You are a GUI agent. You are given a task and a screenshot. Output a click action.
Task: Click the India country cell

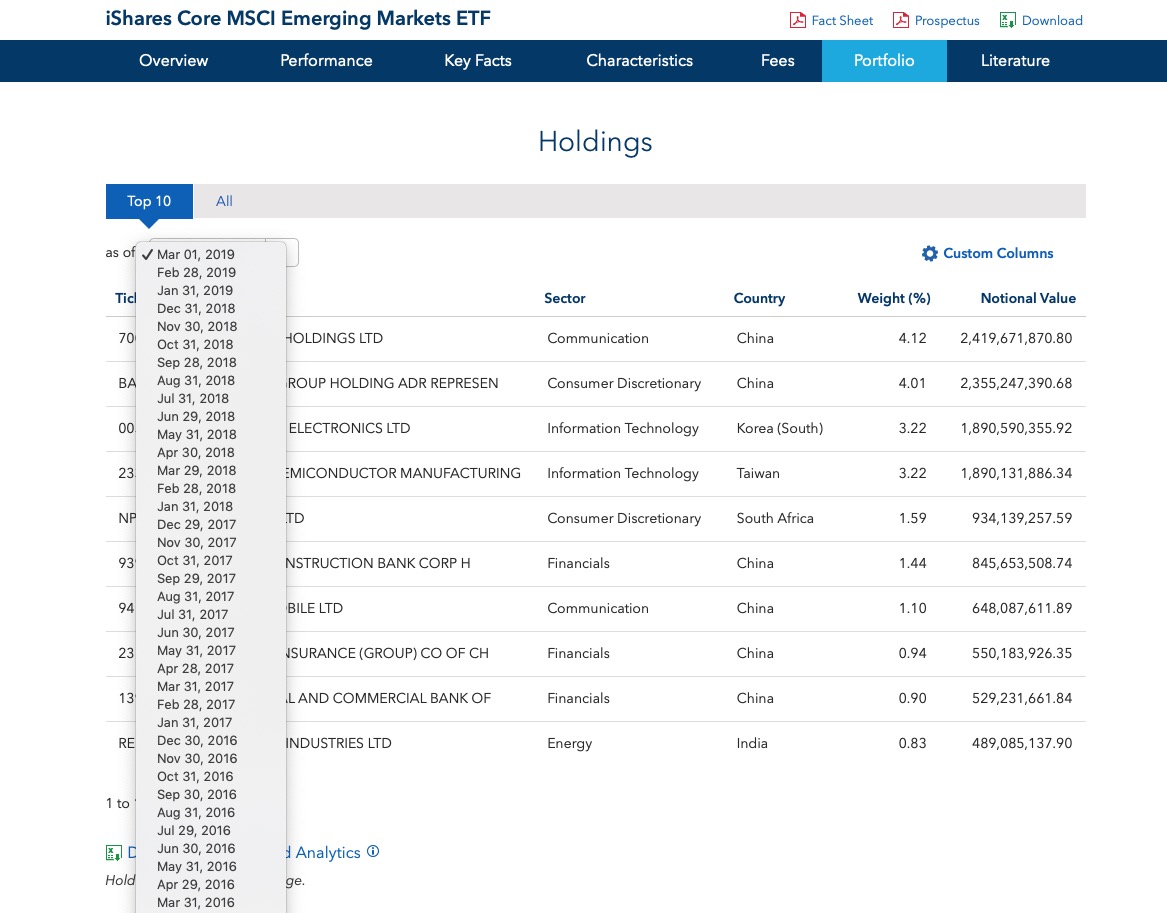752,743
